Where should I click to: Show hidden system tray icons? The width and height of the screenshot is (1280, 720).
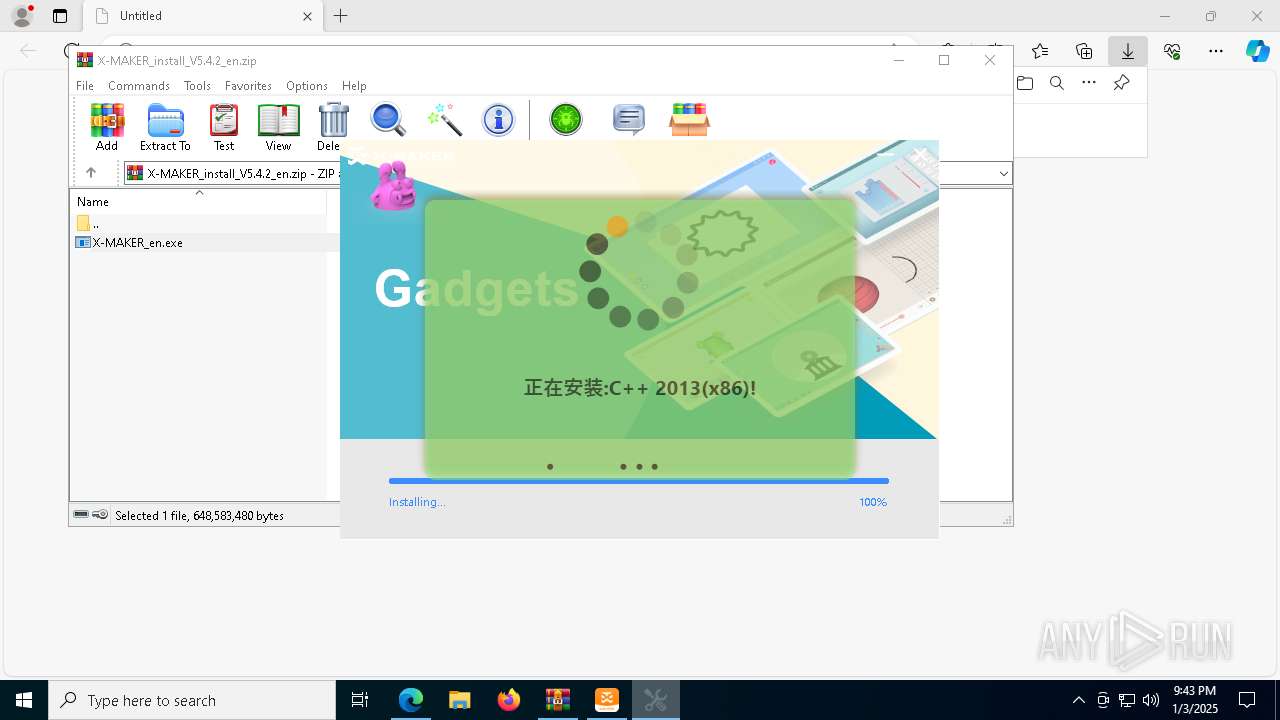(1079, 700)
